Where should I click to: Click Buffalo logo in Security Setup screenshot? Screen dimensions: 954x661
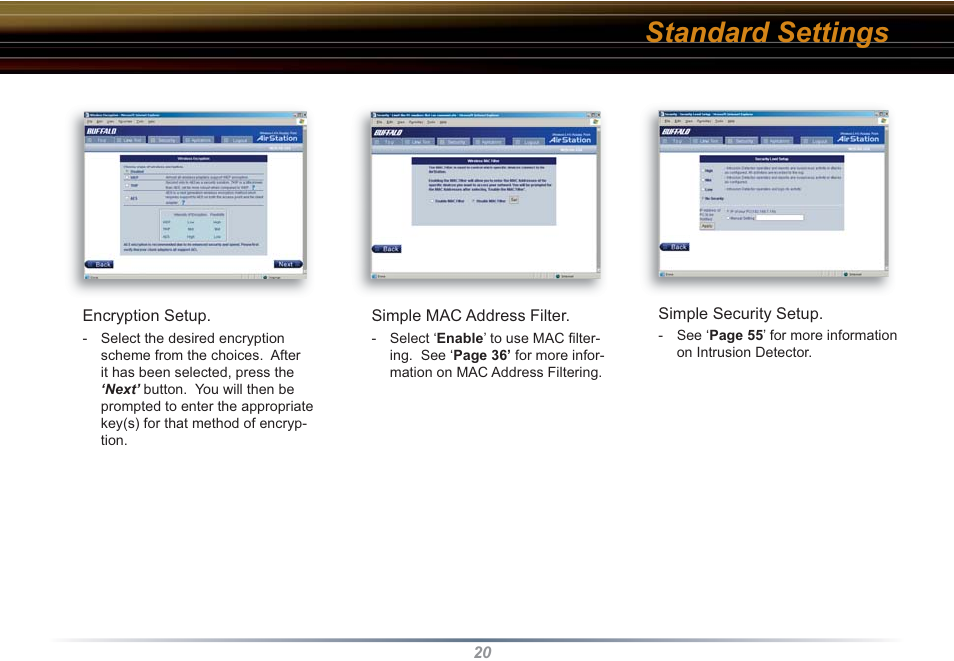676,131
